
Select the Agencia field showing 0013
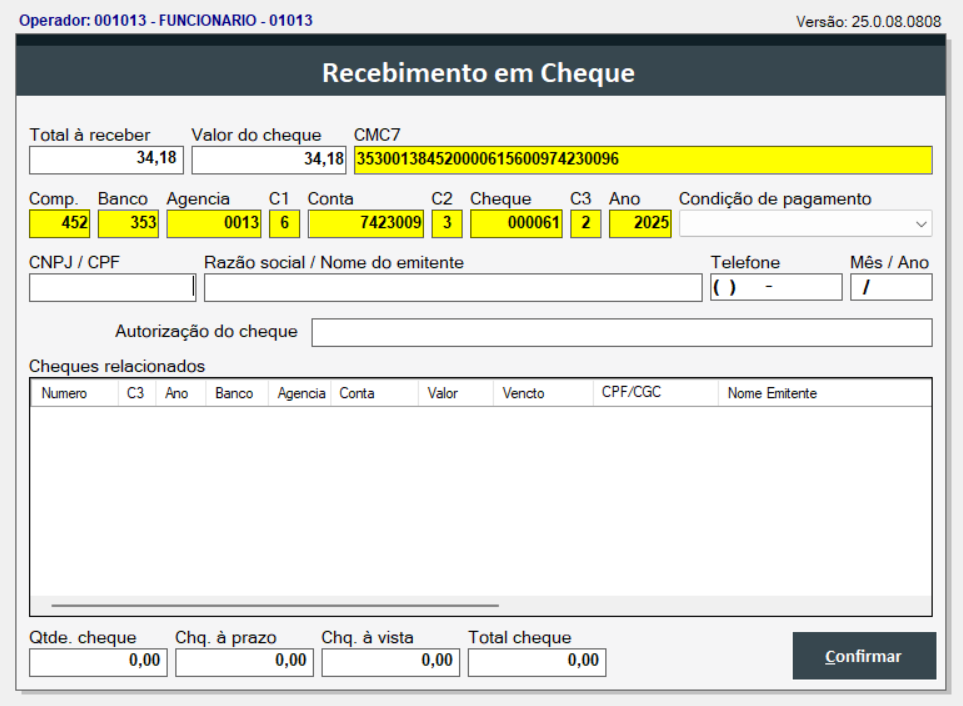pyautogui.click(x=214, y=223)
